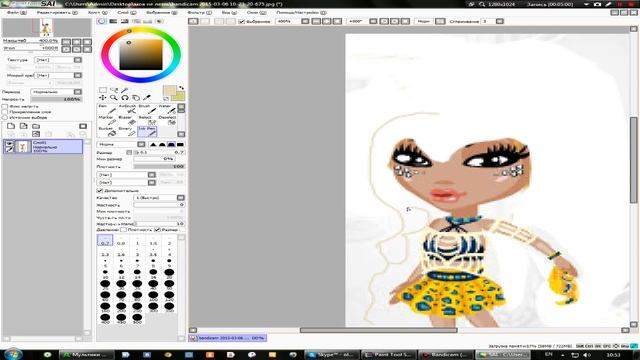Open the Холст menu
The width and height of the screenshot is (640, 360).
98,13
